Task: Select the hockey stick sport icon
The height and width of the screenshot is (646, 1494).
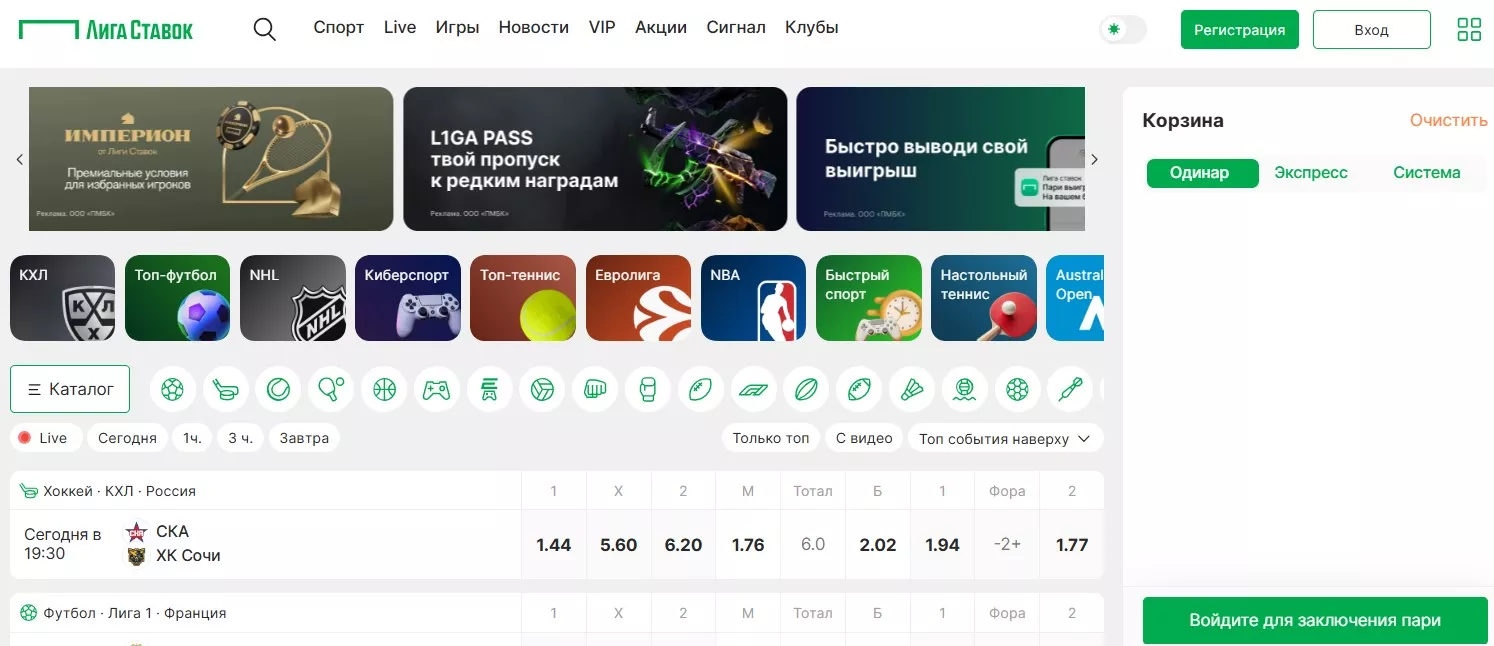Action: click(x=226, y=389)
